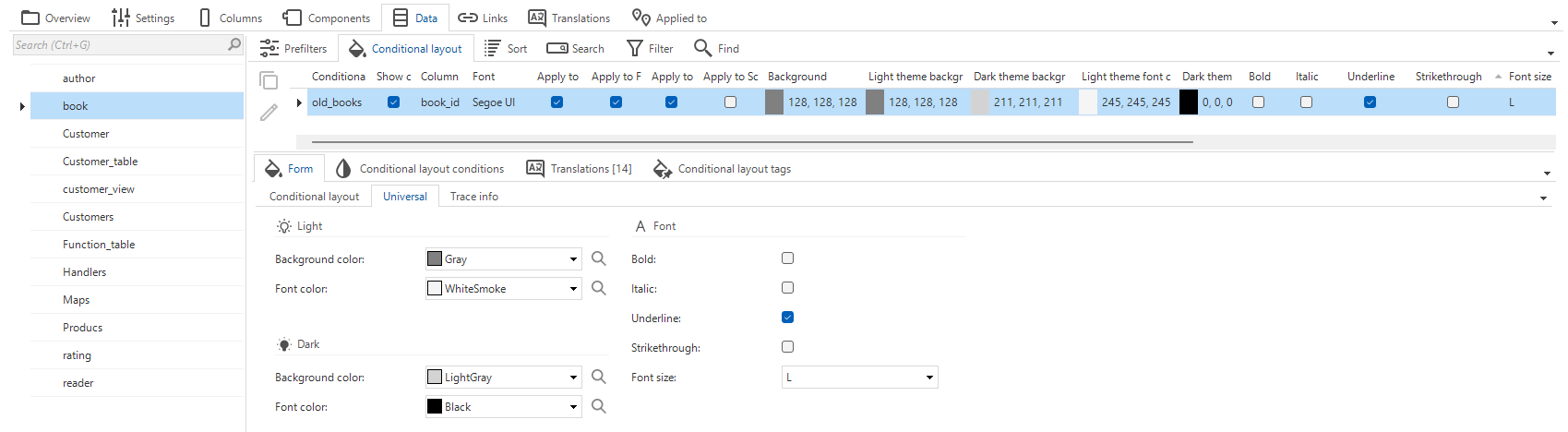Image resolution: width=1568 pixels, height=432 pixels.
Task: Toggle Underline checkbox in the grid row
Action: (x=1370, y=102)
